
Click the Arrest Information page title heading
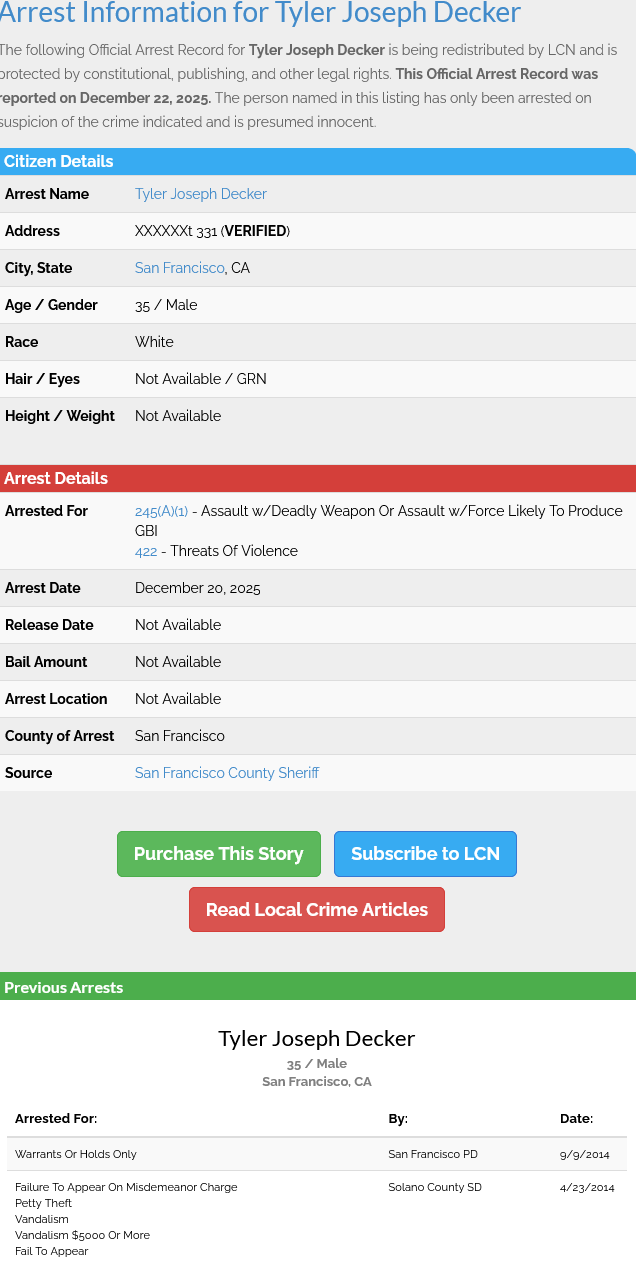pos(260,13)
